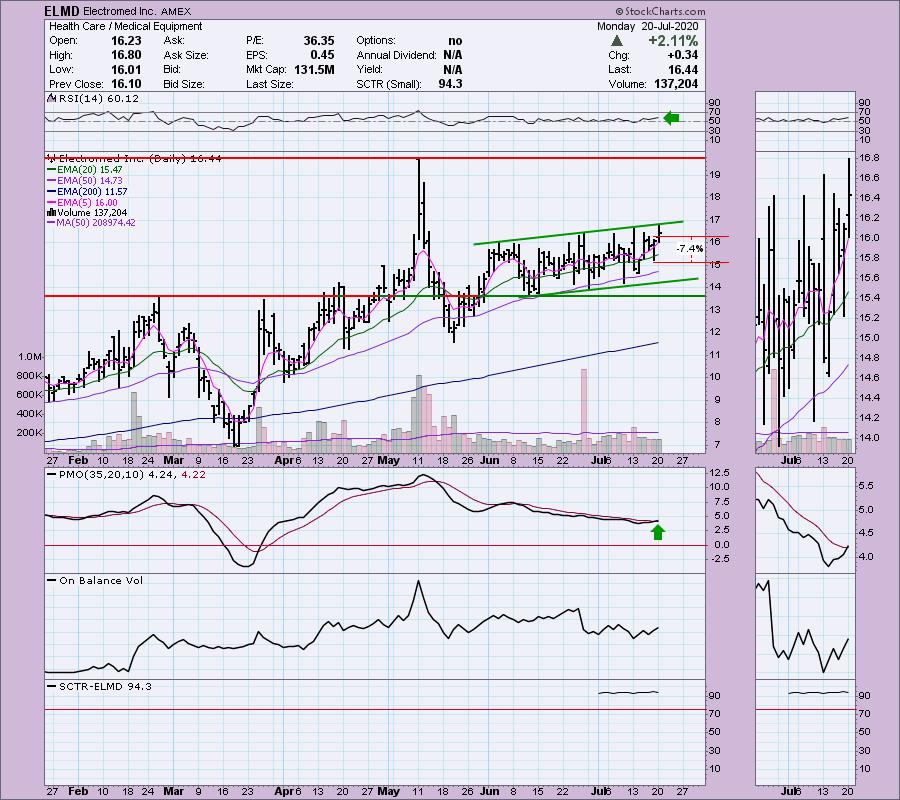Click the EMA(50) 14.73 legend entry
The image size is (900, 800).
click(89, 181)
